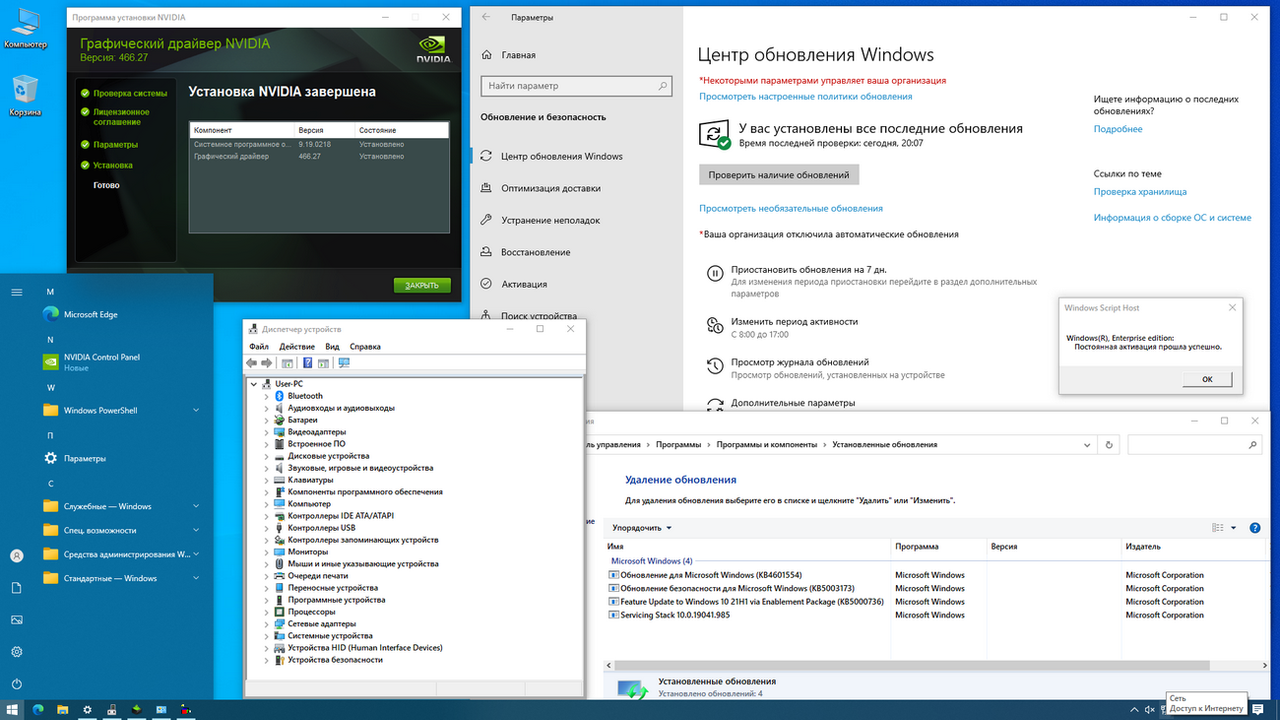Click the user account icon in Start rail
Viewport: 1280px width, 720px height.
(17, 555)
